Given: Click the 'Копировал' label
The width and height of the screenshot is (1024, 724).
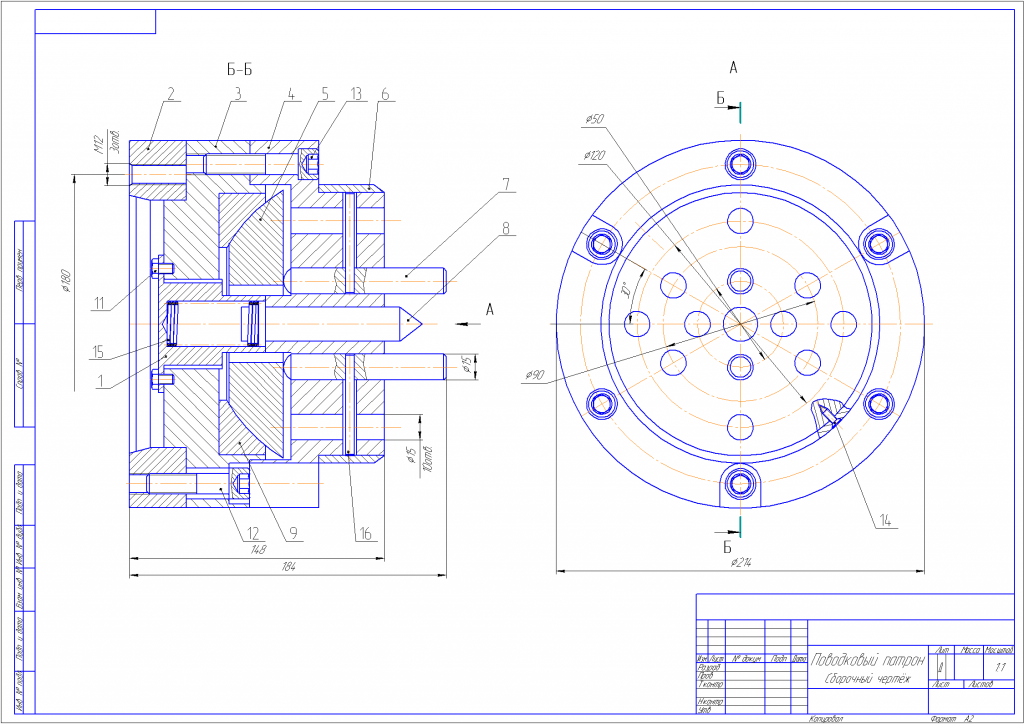Looking at the screenshot, I should tap(825, 719).
